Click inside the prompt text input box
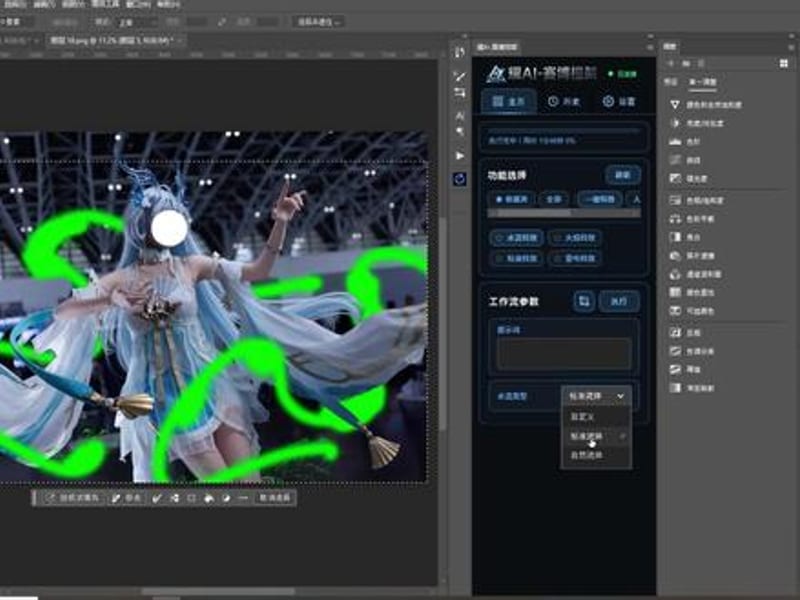800x600 pixels. coord(564,353)
